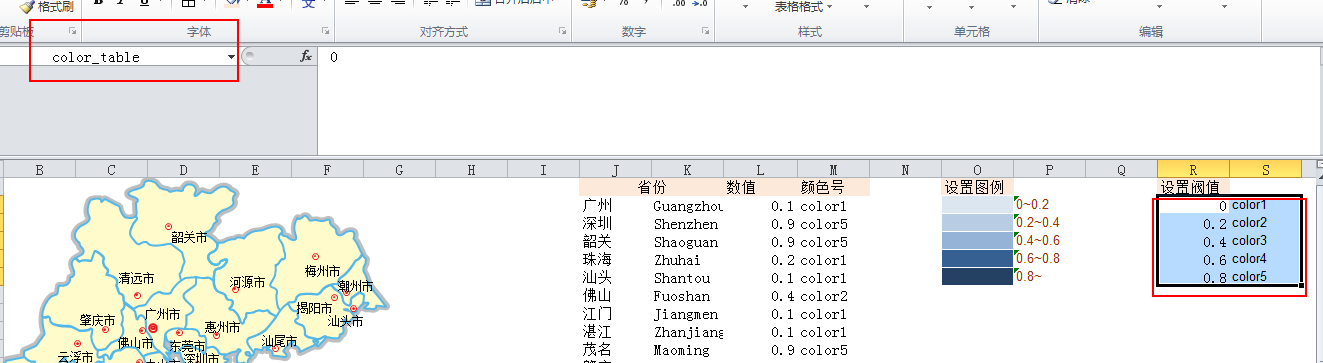1323x363 pixels.
Task: Click the fx insert function button
Action: [x=306, y=57]
